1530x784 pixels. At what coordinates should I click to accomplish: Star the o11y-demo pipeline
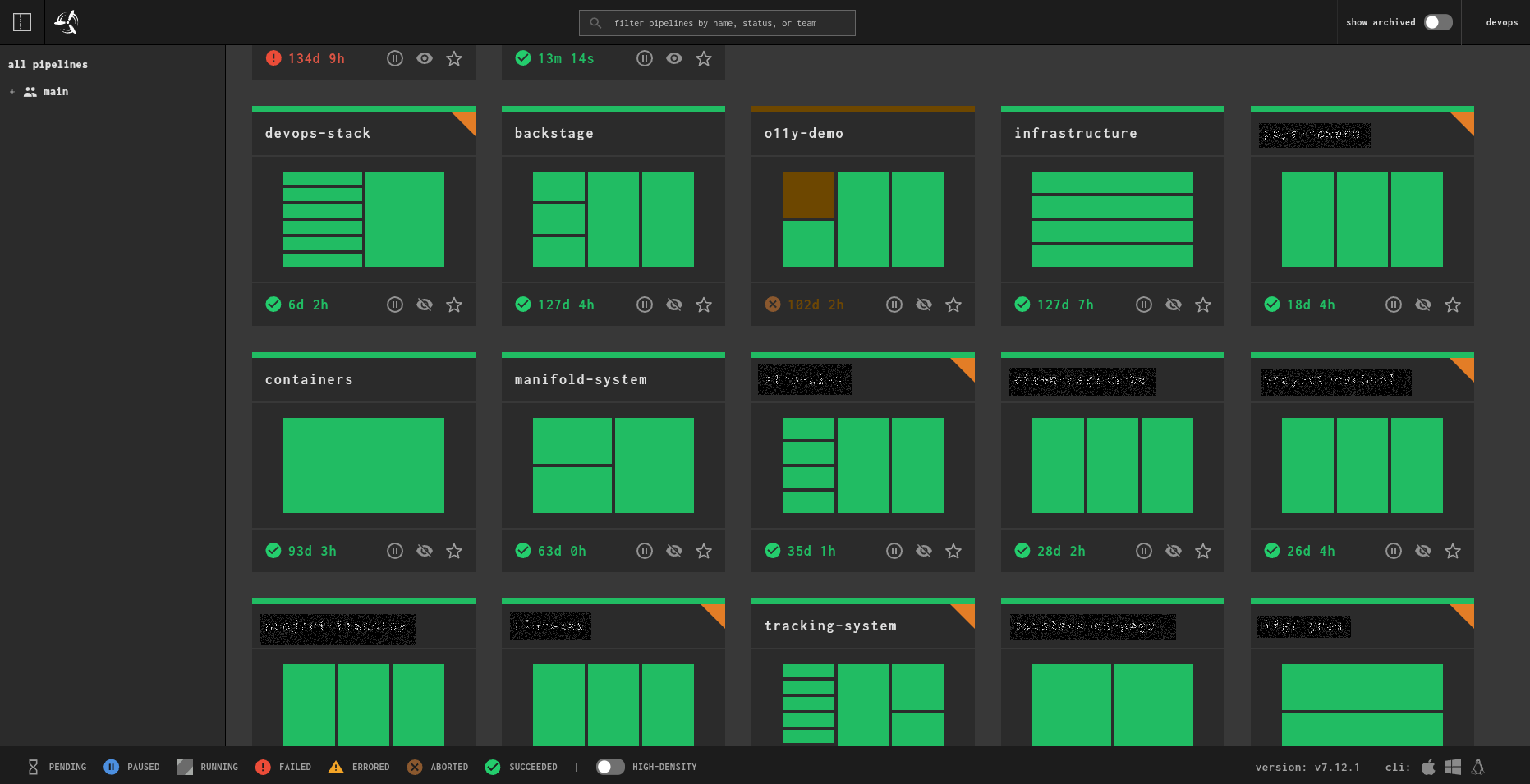point(953,305)
